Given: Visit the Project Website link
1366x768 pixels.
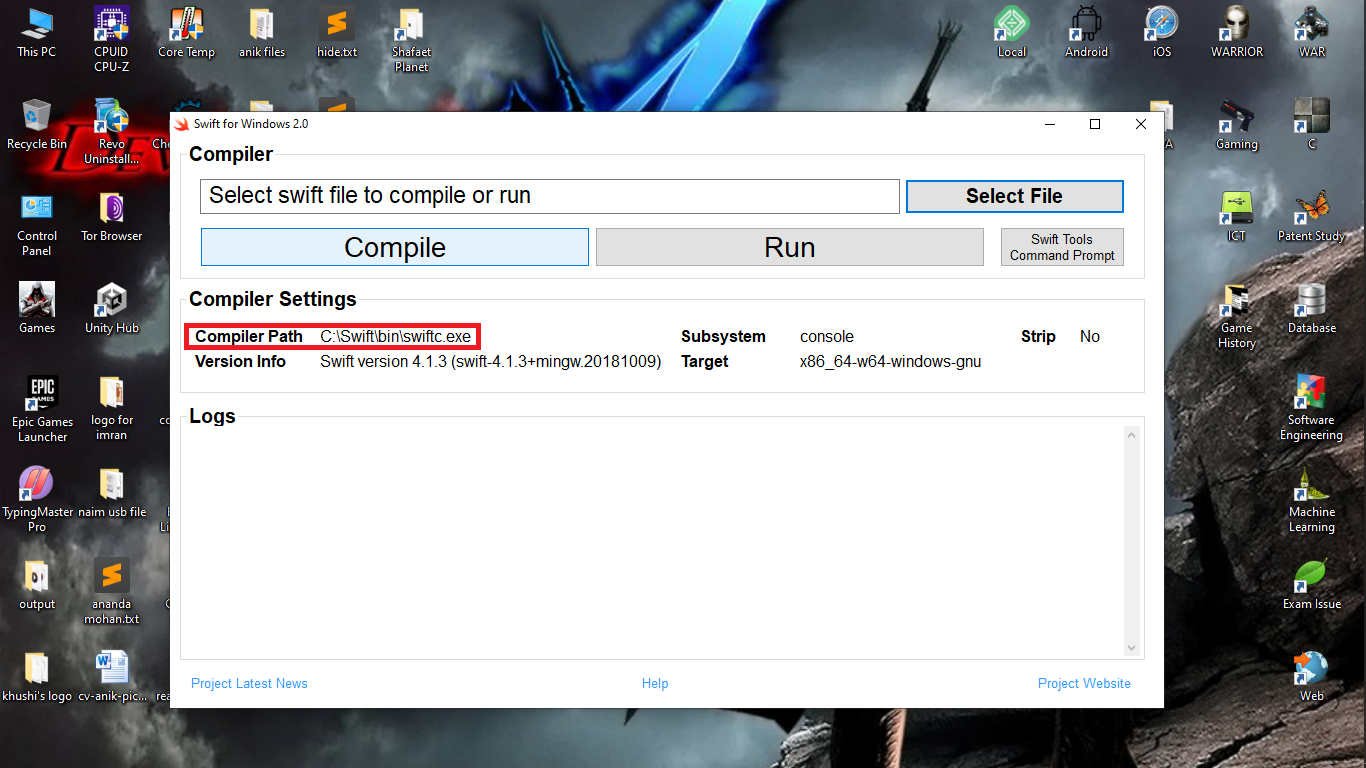Looking at the screenshot, I should [1084, 684].
